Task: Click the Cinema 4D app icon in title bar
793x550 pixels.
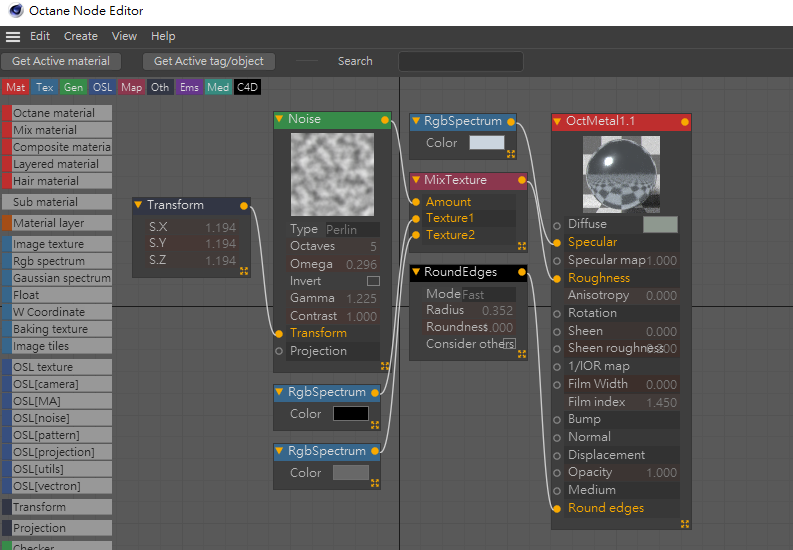Action: click(16, 10)
